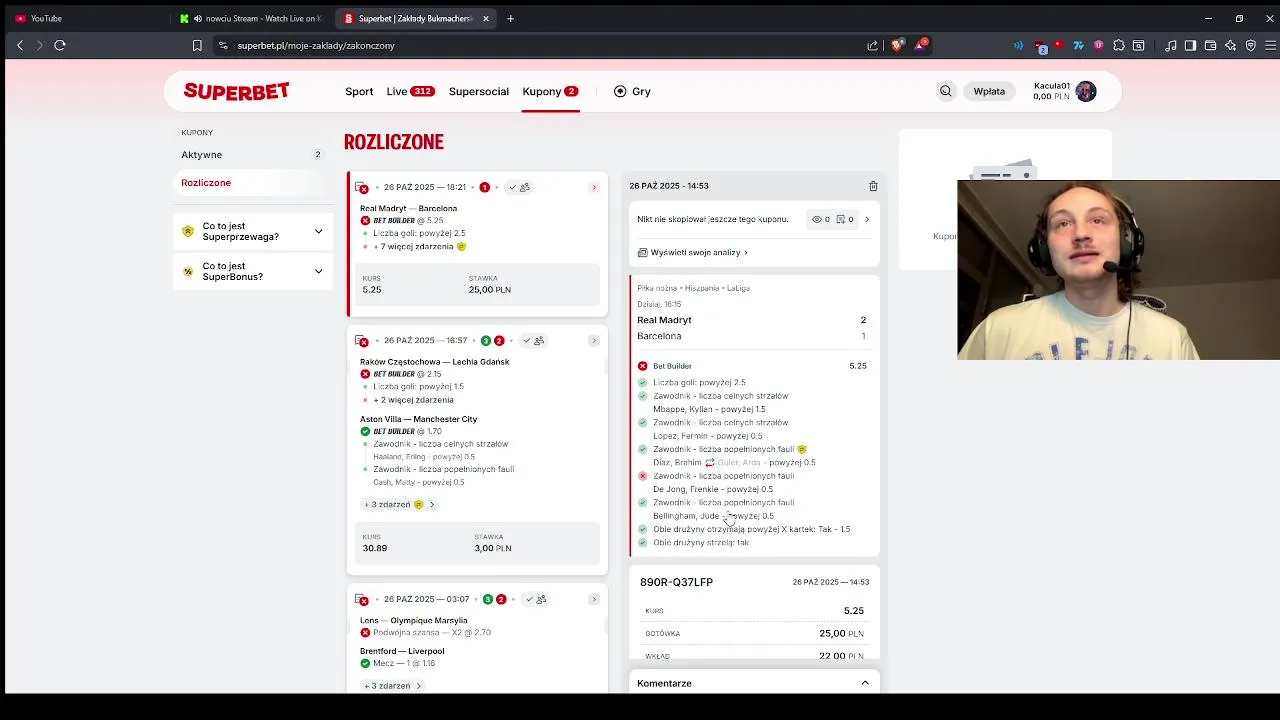Click the Brave Rewards triangle icon
Viewport: 1280px width, 720px height.
coord(920,45)
